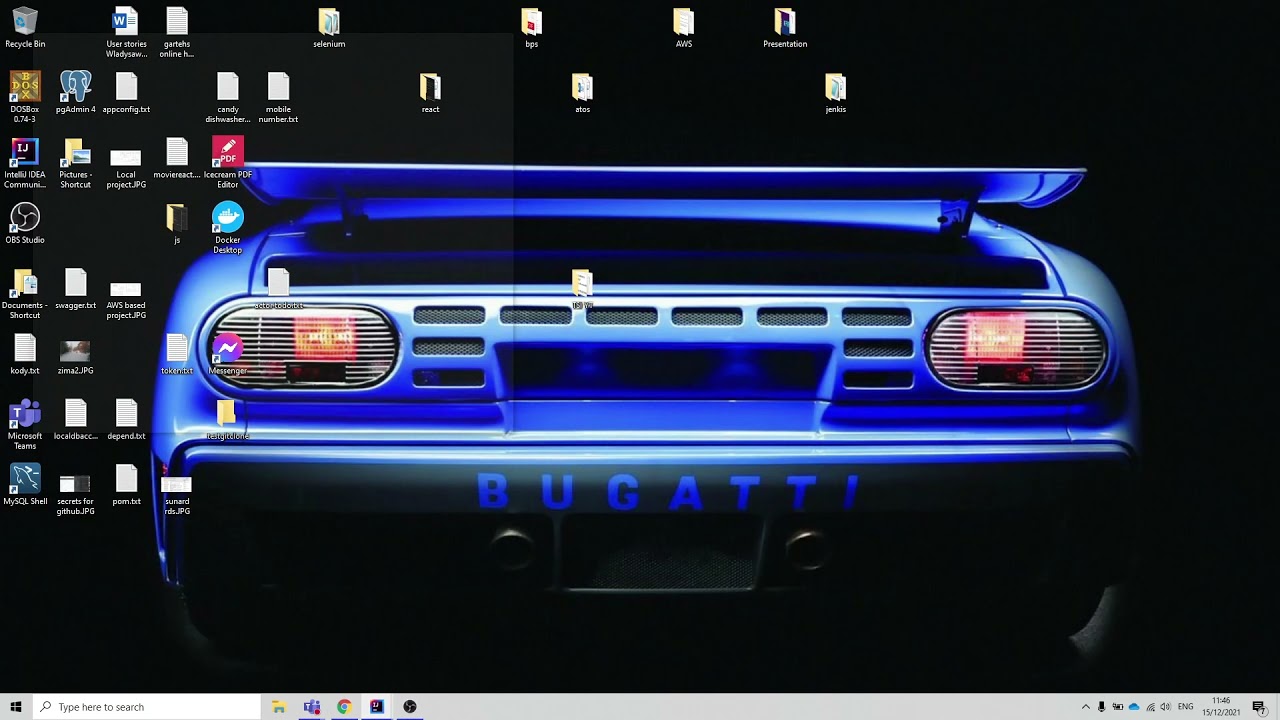The image size is (1280, 720).
Task: Select appconfig.txt file on desktop
Action: (126, 93)
